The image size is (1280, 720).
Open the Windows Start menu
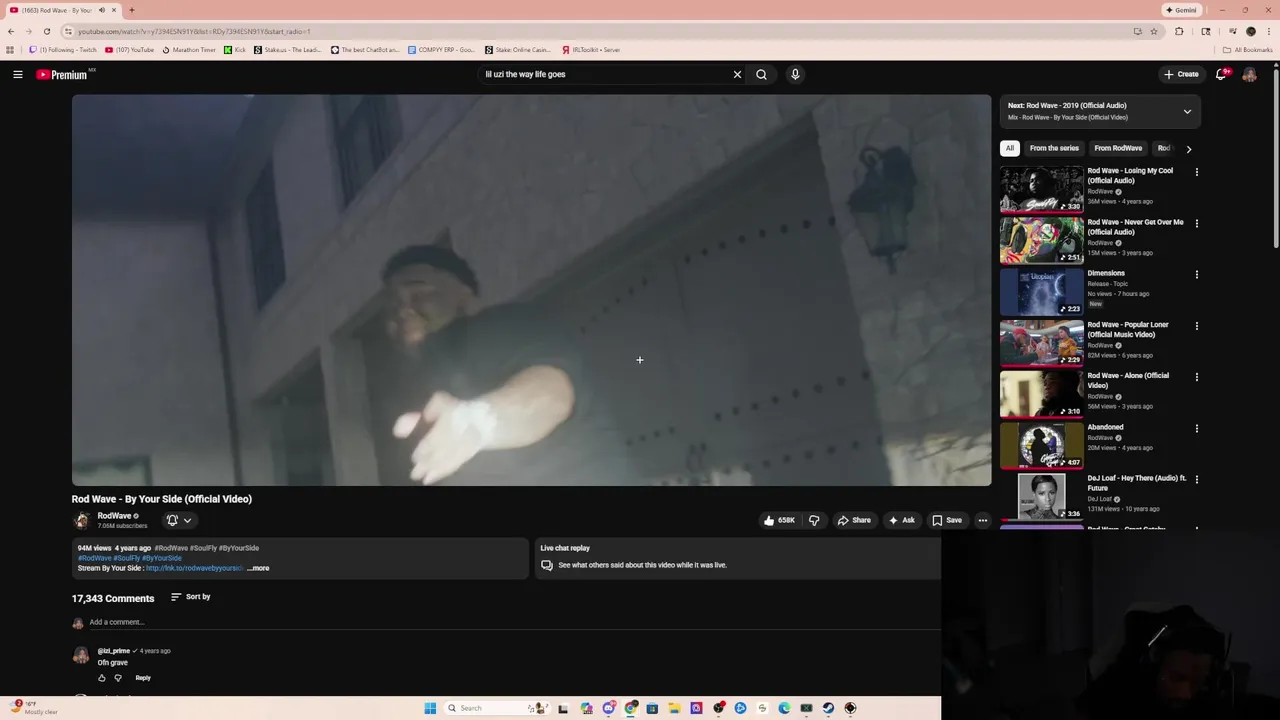pos(430,708)
